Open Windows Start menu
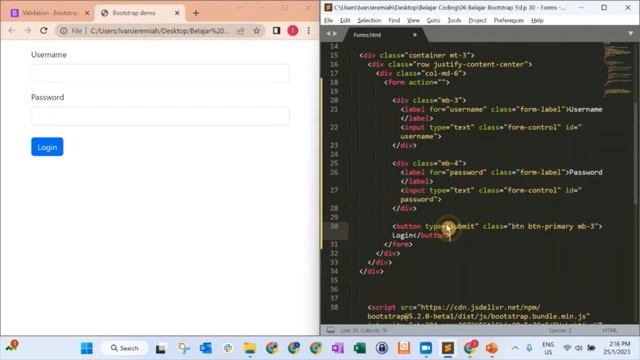640x360 pixels. click(x=87, y=348)
